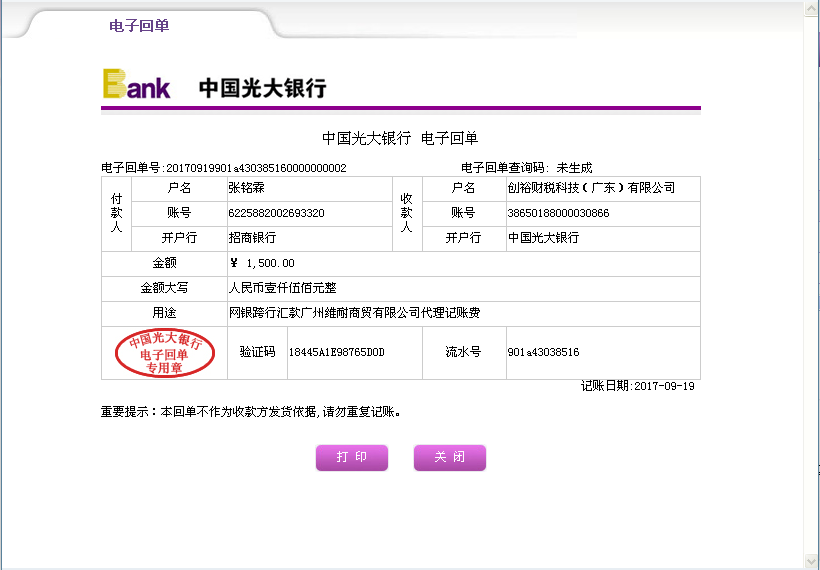Select payee account 38650188000030866
The image size is (820, 570).
point(558,213)
